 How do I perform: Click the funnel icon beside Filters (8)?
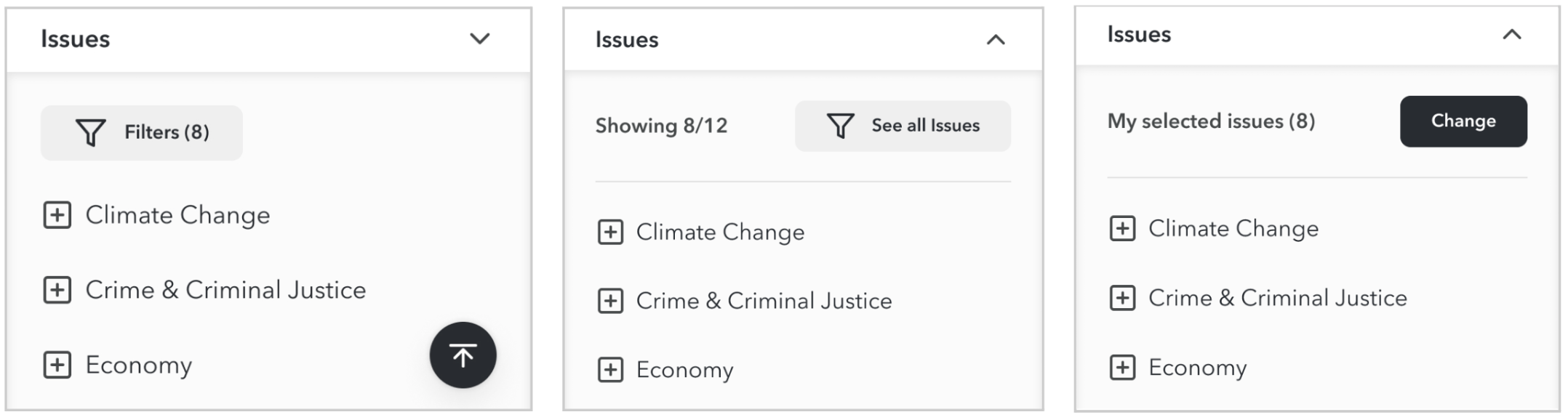pyautogui.click(x=91, y=133)
